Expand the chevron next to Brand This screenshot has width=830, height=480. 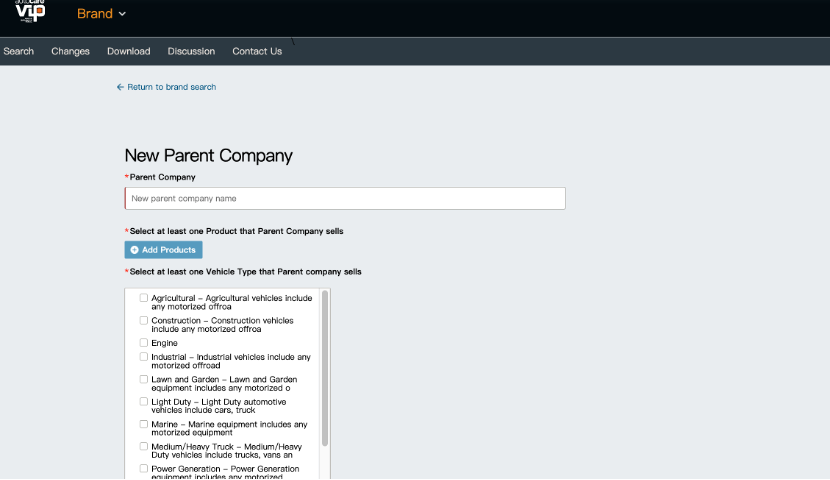[x=122, y=14]
